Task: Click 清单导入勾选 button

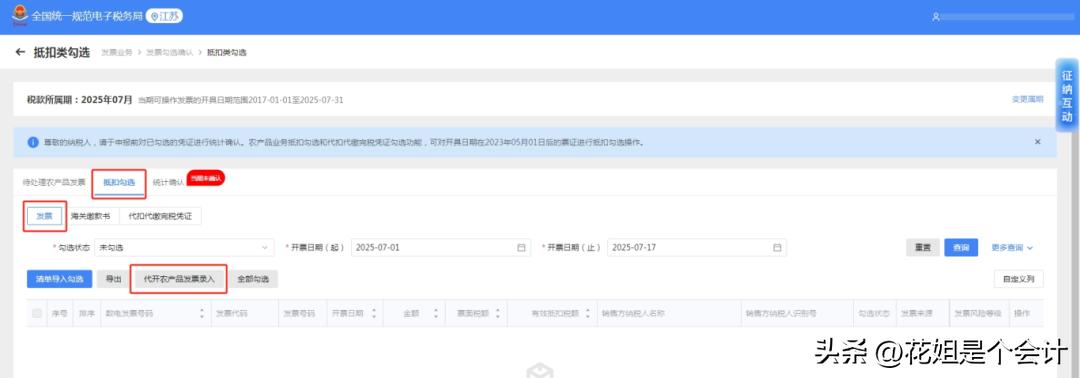Action: tap(60, 279)
